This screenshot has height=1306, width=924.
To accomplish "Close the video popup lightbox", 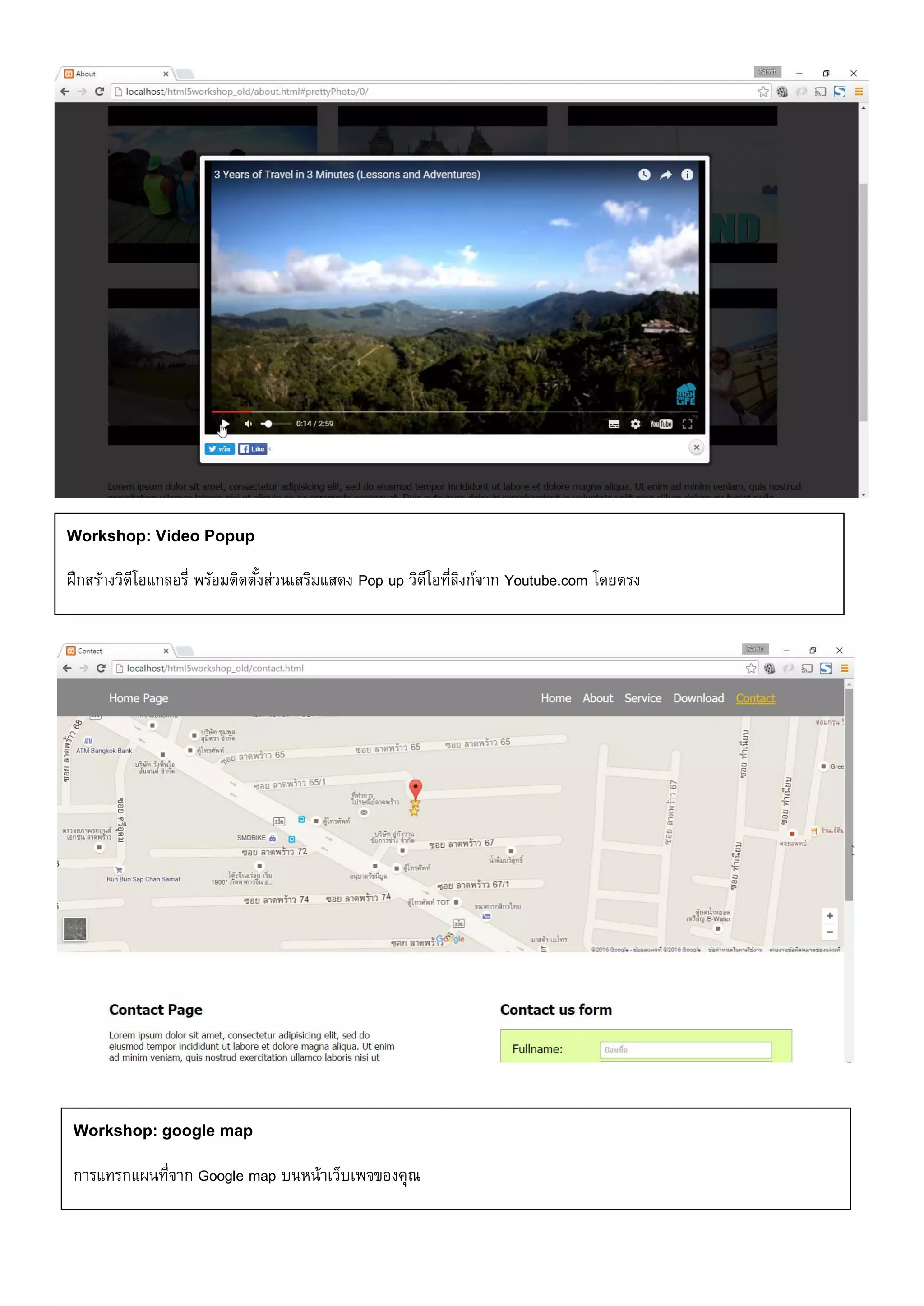I will pyautogui.click(x=697, y=448).
